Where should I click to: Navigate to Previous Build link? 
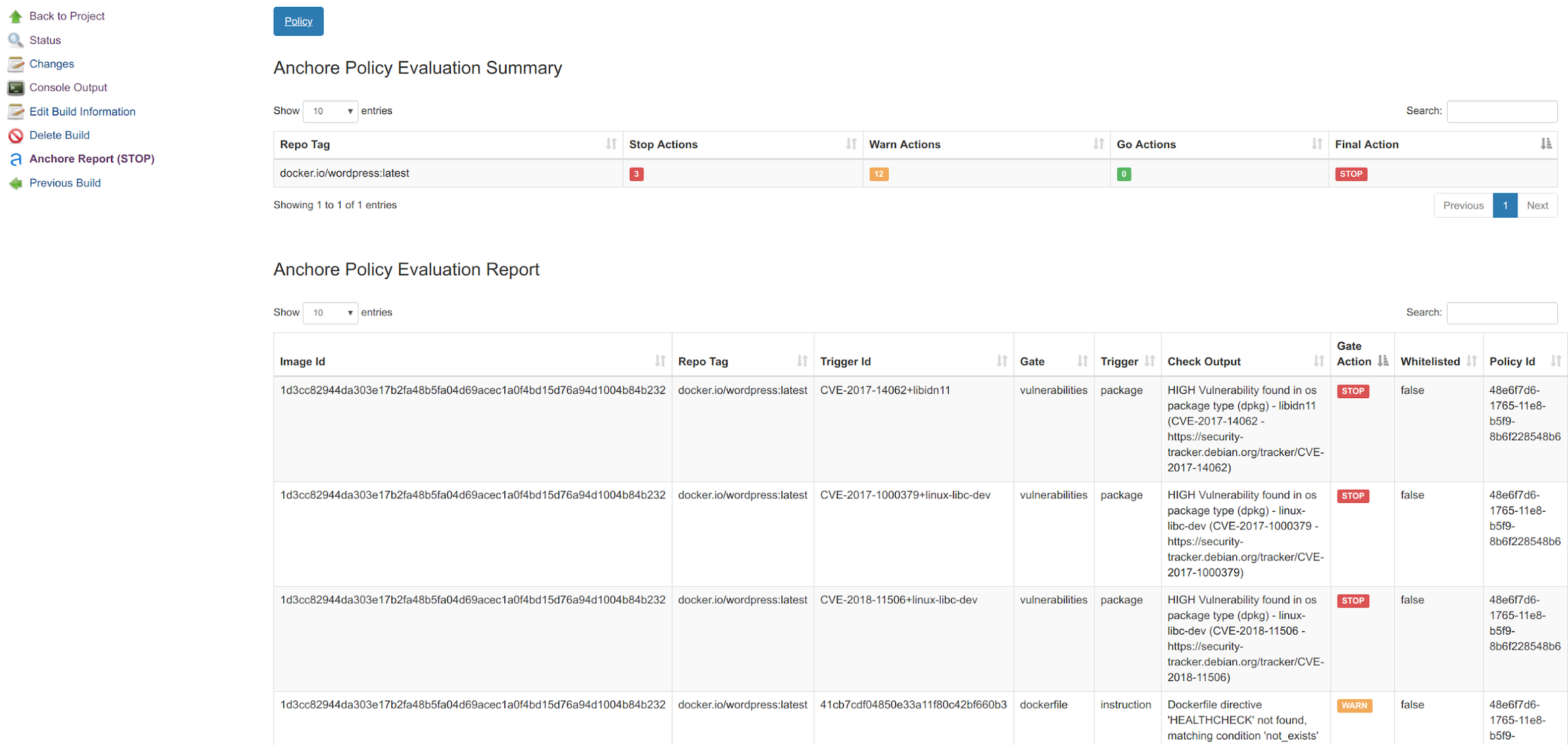[x=65, y=183]
